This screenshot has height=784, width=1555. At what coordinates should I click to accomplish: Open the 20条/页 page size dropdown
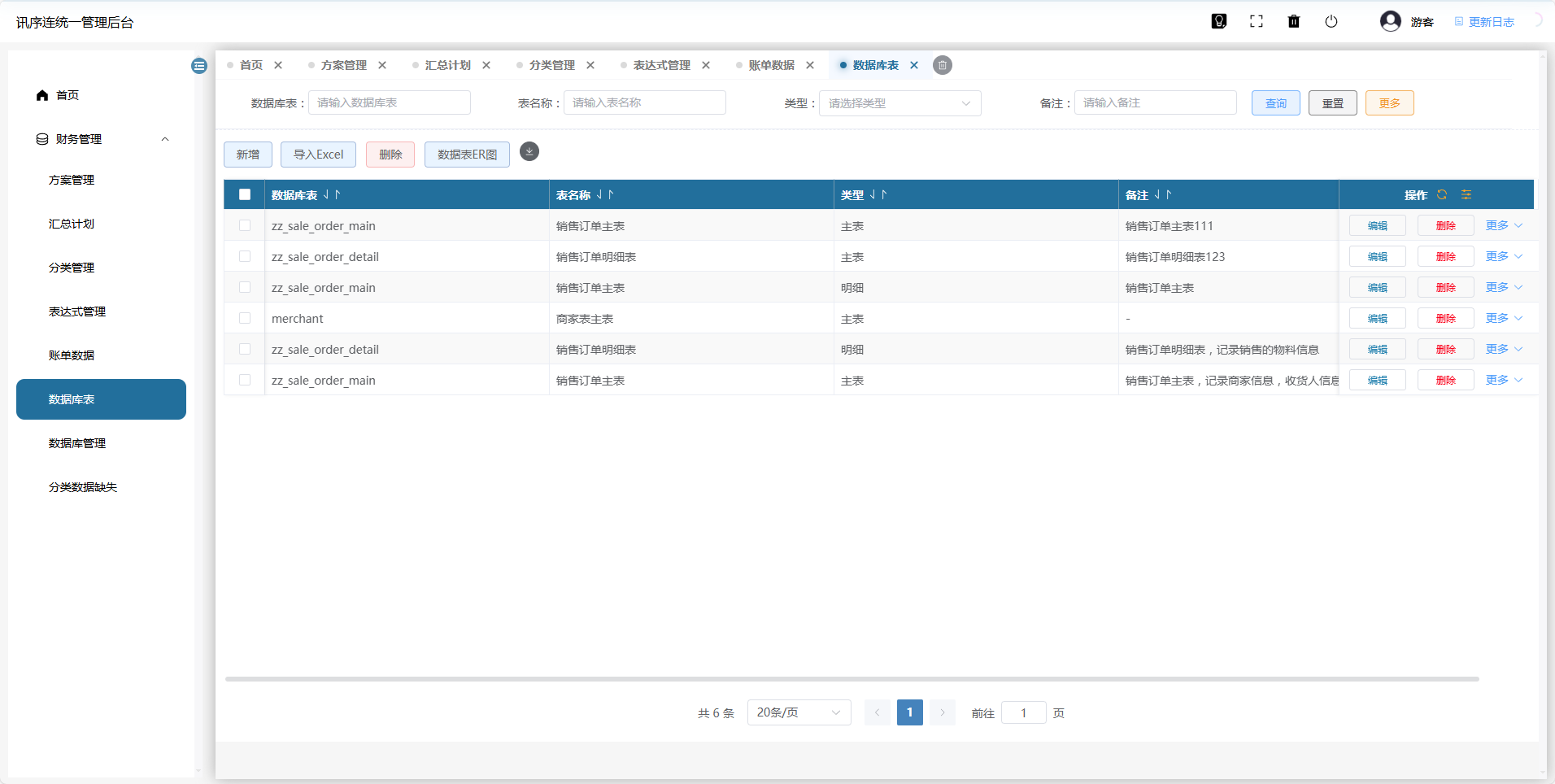pyautogui.click(x=799, y=712)
